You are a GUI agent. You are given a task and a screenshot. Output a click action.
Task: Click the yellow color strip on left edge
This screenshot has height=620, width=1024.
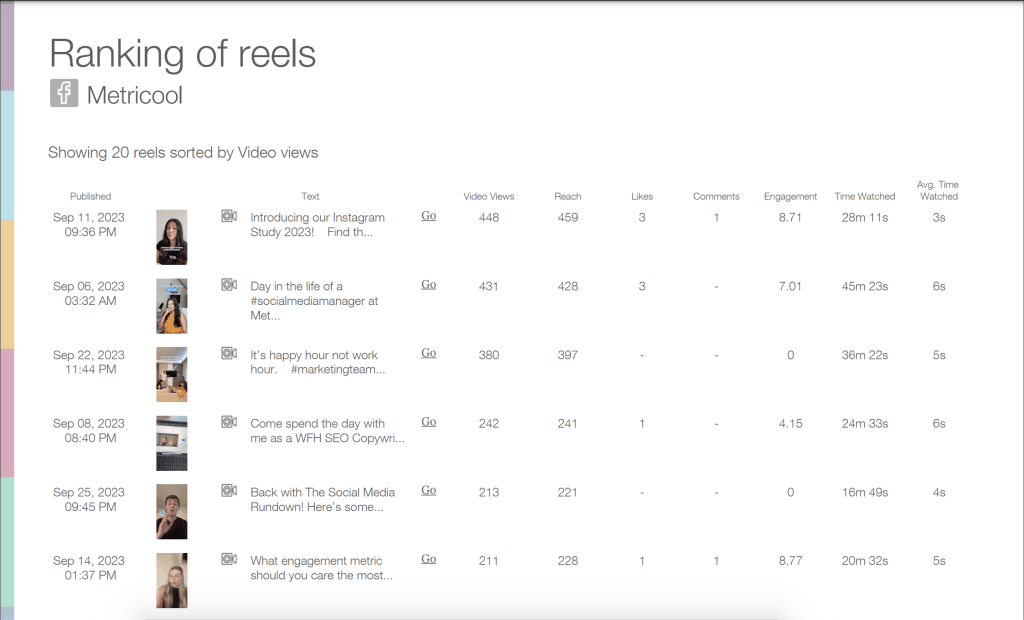click(6, 284)
